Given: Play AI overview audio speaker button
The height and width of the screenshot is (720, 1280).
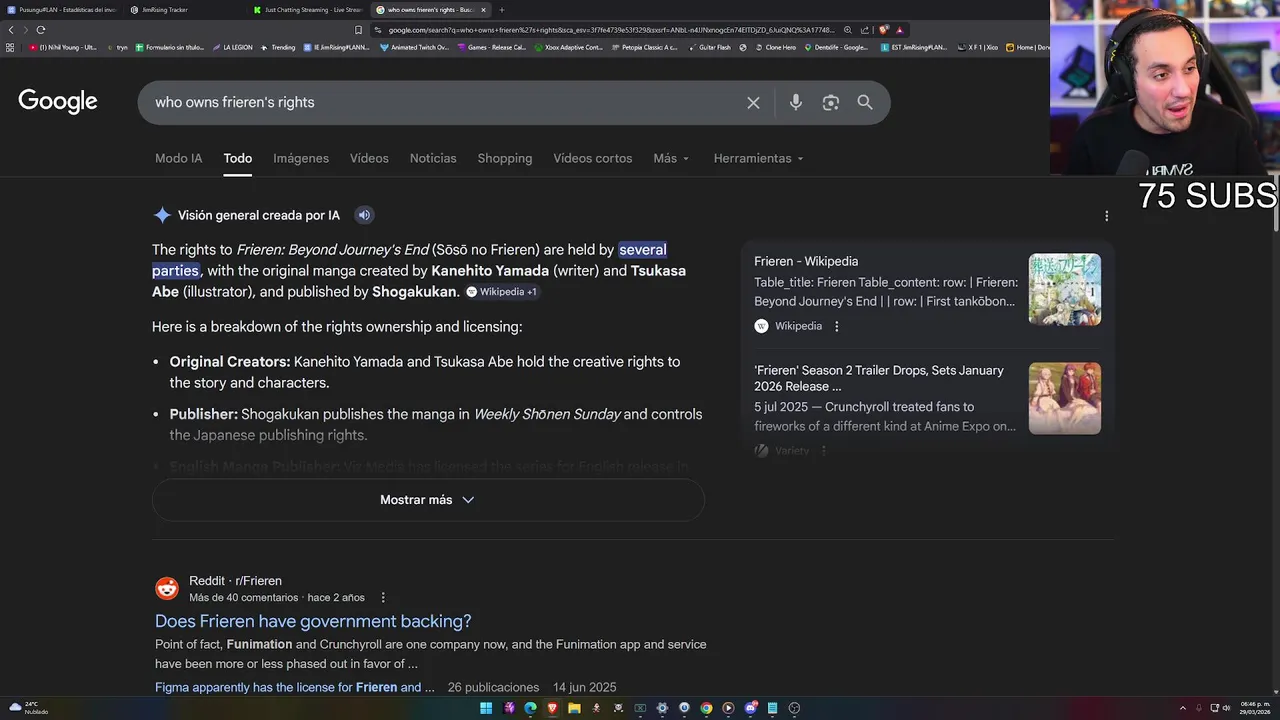Looking at the screenshot, I should click(364, 215).
